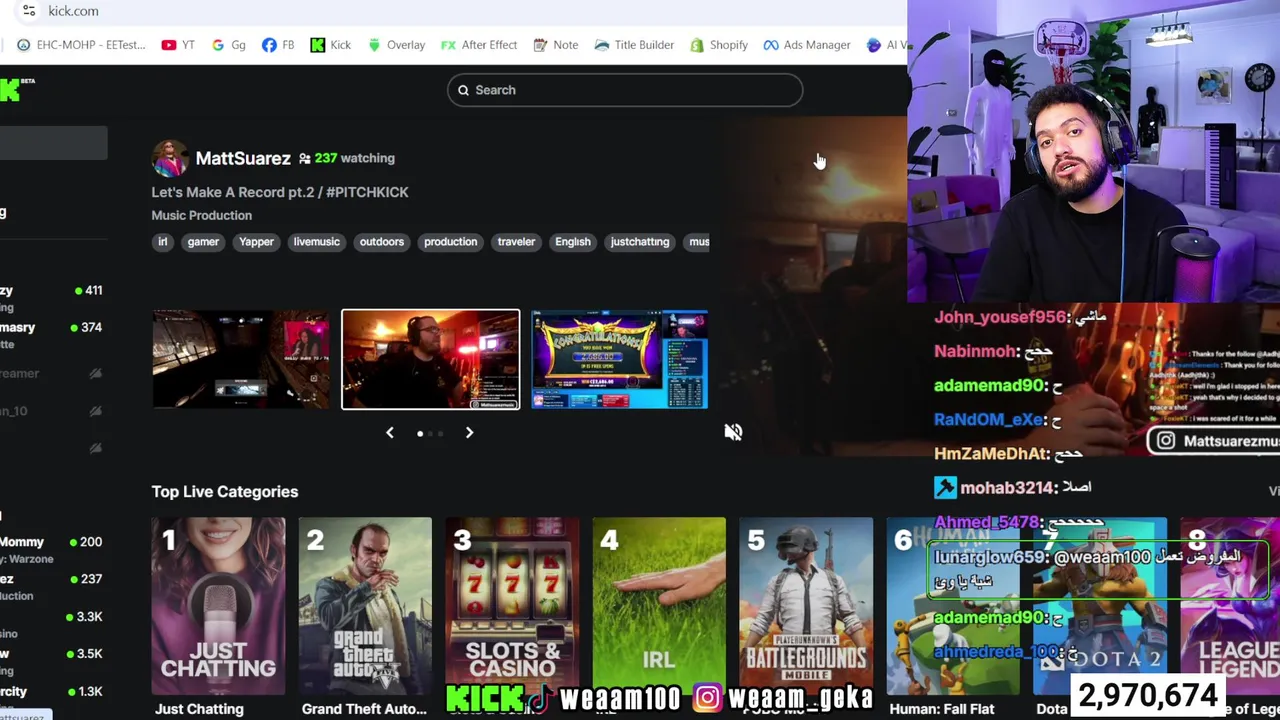Select the gamer tag

tap(203, 242)
